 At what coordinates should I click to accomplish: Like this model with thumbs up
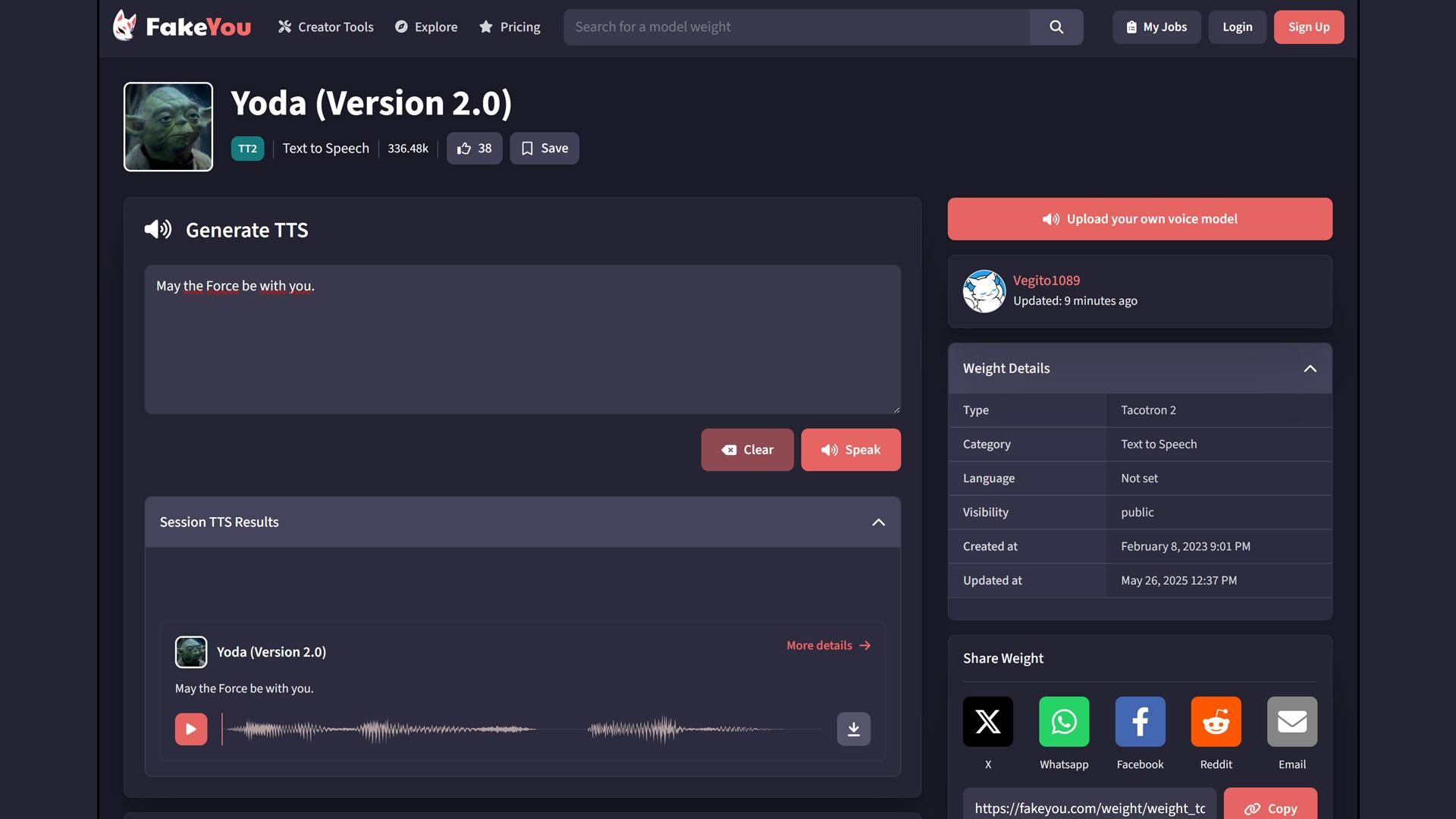(474, 149)
